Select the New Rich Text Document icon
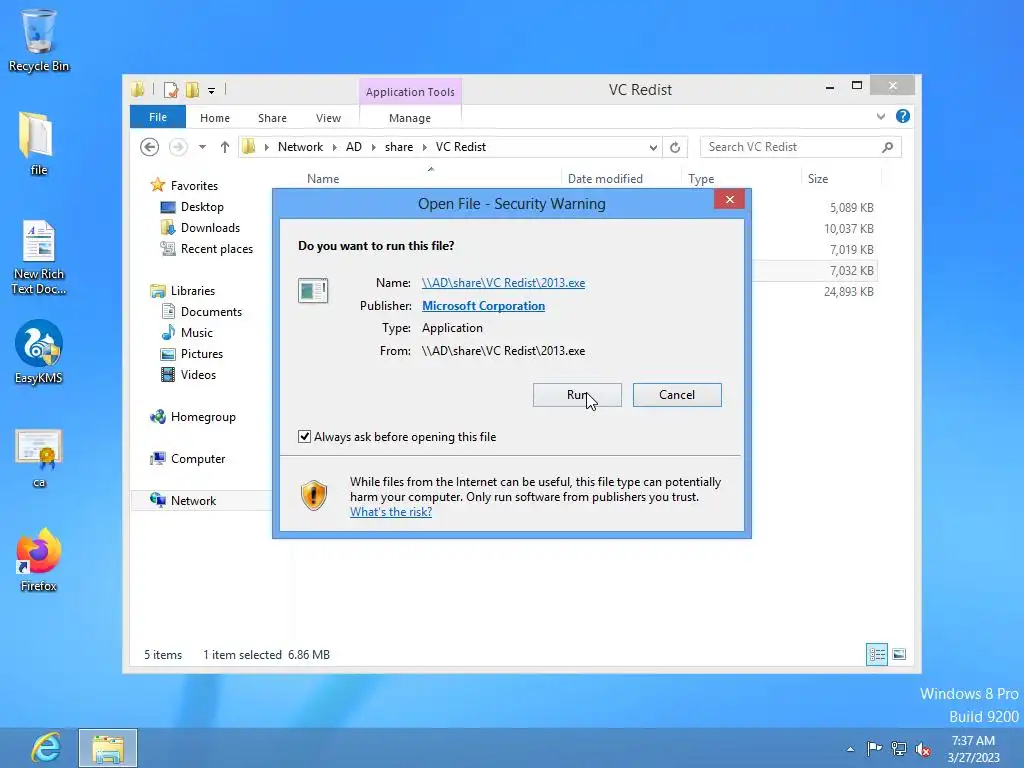 coord(39,257)
